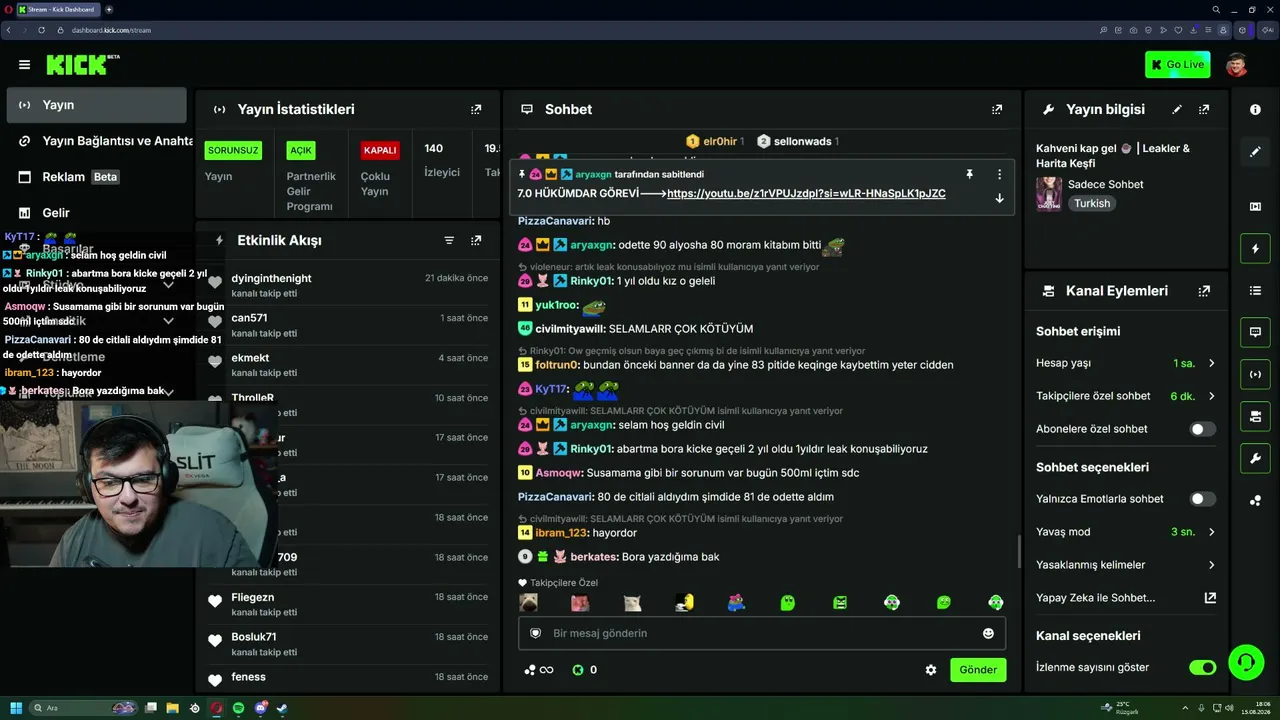
Task: Click the stream category thumbnail
Action: pyautogui.click(x=1049, y=193)
